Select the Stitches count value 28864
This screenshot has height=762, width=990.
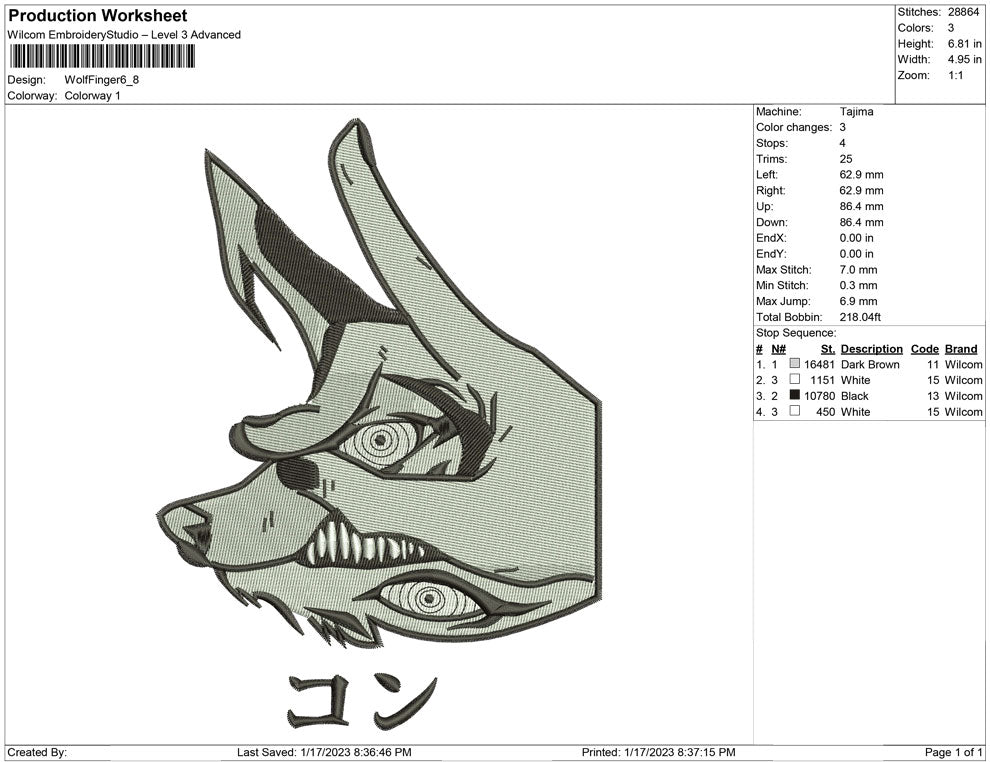[962, 12]
